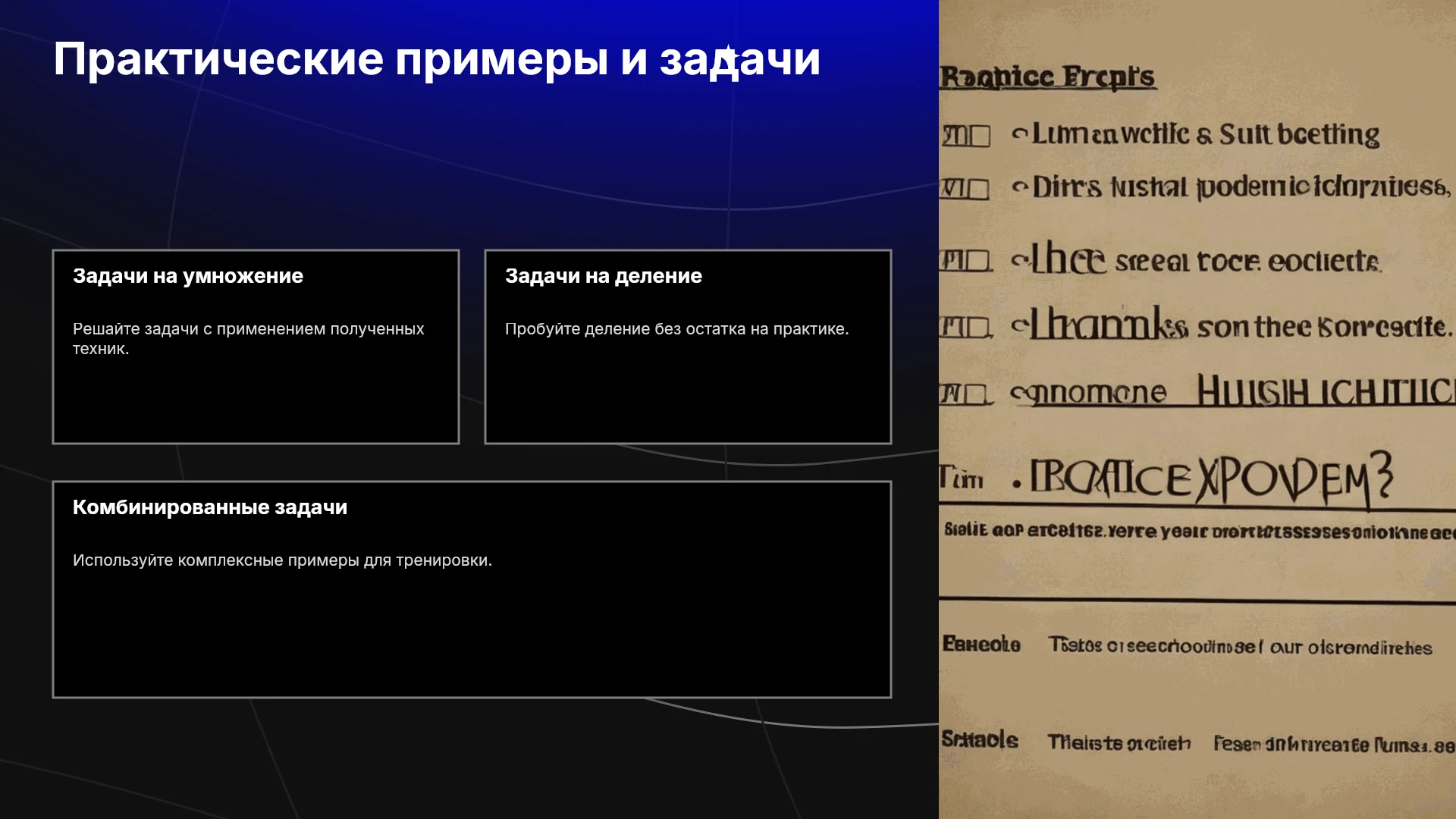Click the "Комбинированные задачи" card heading

click(x=210, y=507)
